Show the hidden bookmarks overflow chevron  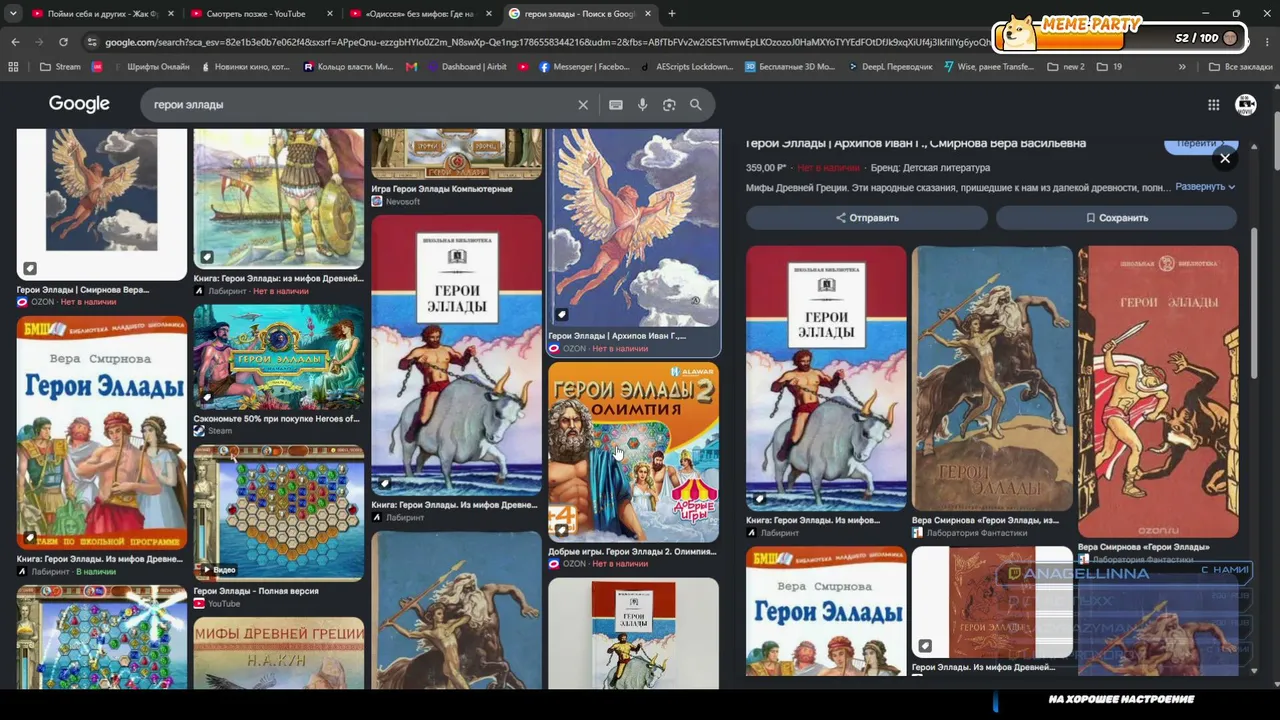point(1182,67)
